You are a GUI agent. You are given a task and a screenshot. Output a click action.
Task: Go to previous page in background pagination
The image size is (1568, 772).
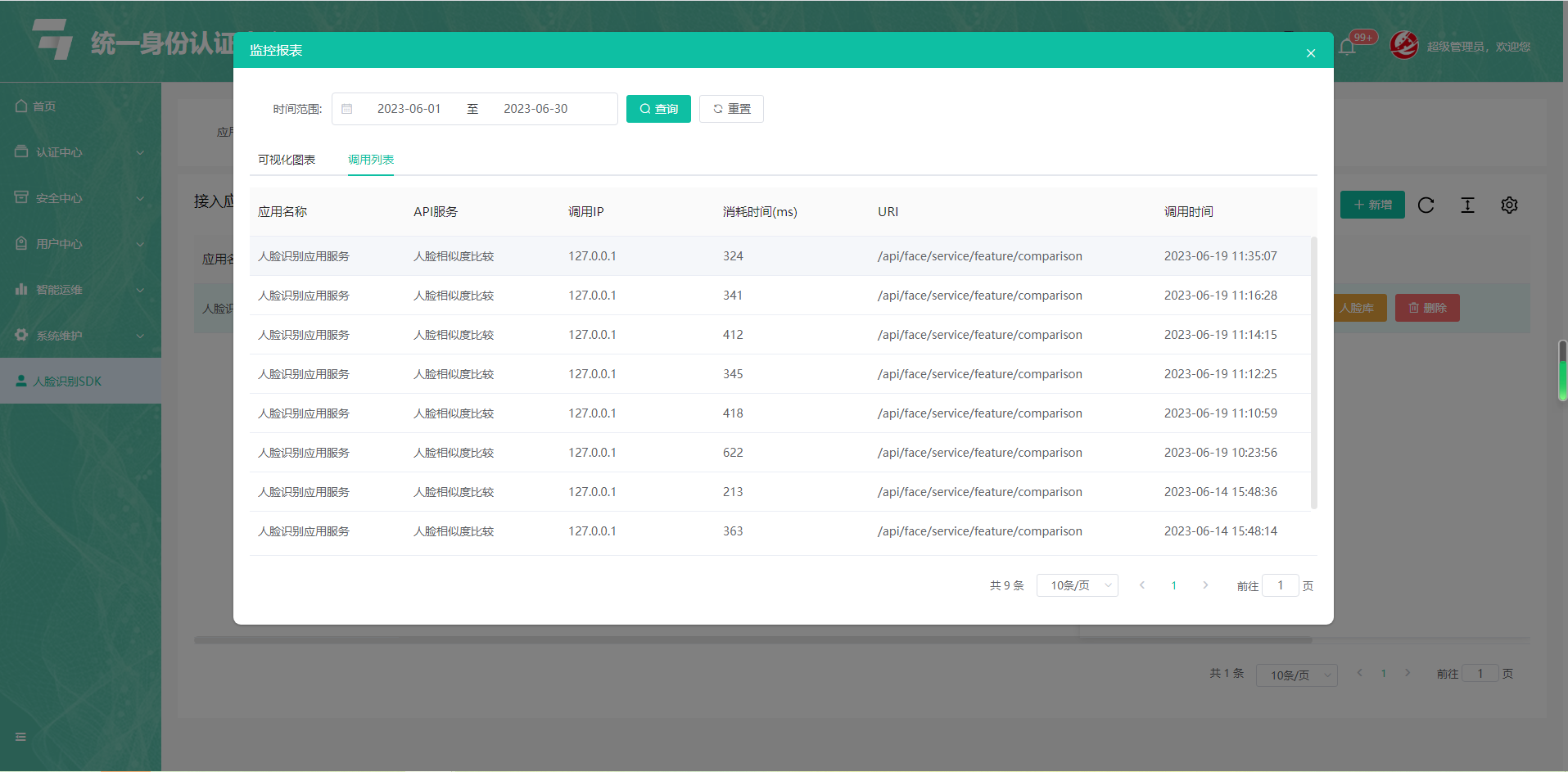point(1360,673)
